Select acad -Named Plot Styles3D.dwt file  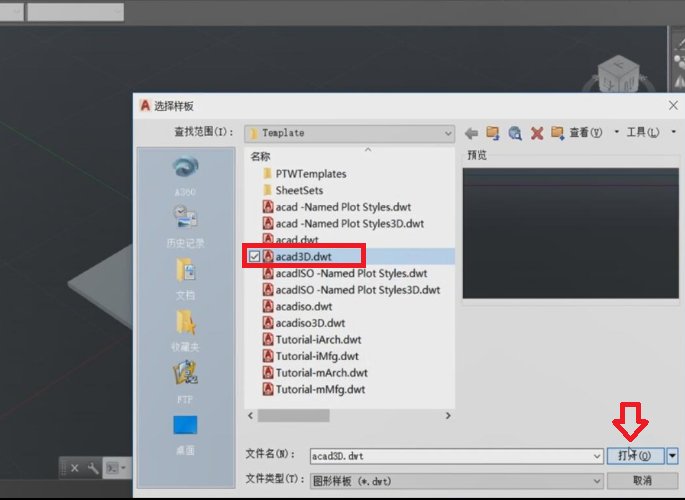point(343,224)
